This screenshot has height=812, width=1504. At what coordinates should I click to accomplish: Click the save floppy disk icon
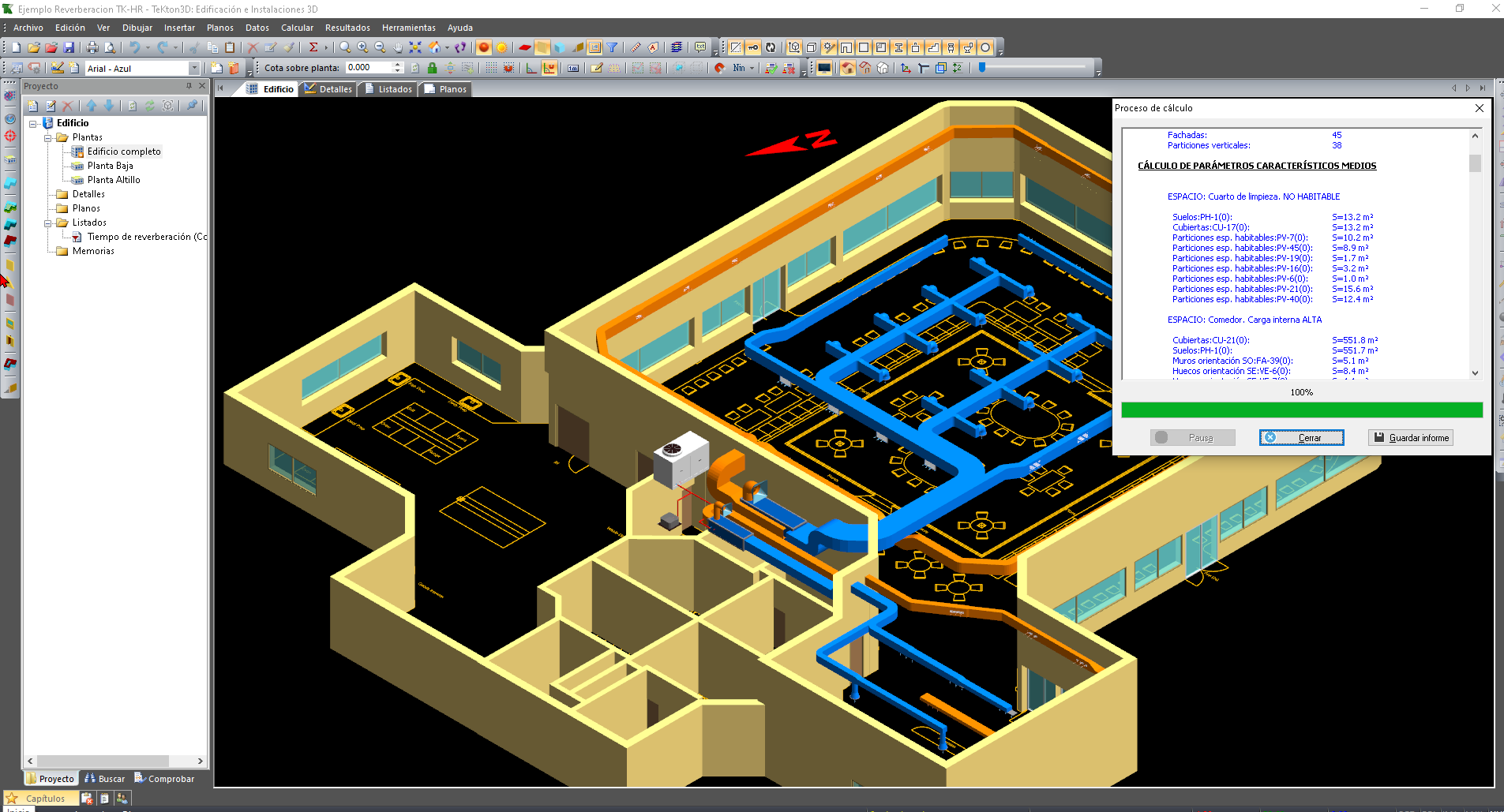[x=69, y=47]
